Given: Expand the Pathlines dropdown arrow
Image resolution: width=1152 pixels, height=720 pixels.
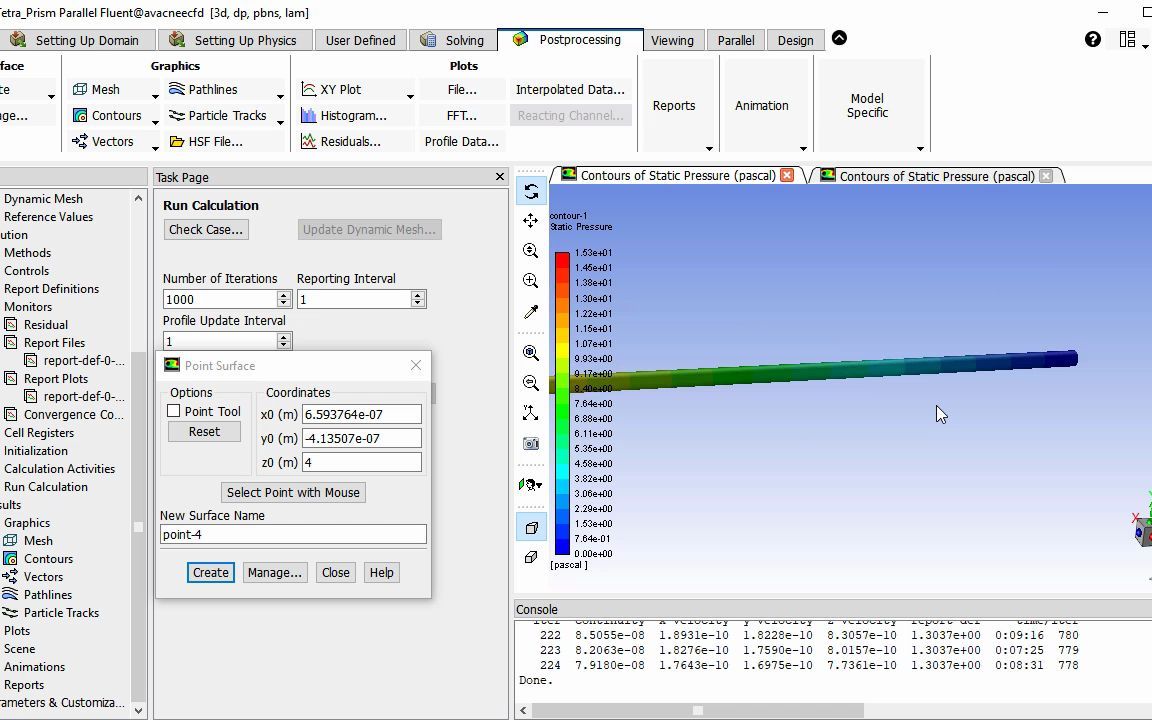Looking at the screenshot, I should [x=281, y=96].
